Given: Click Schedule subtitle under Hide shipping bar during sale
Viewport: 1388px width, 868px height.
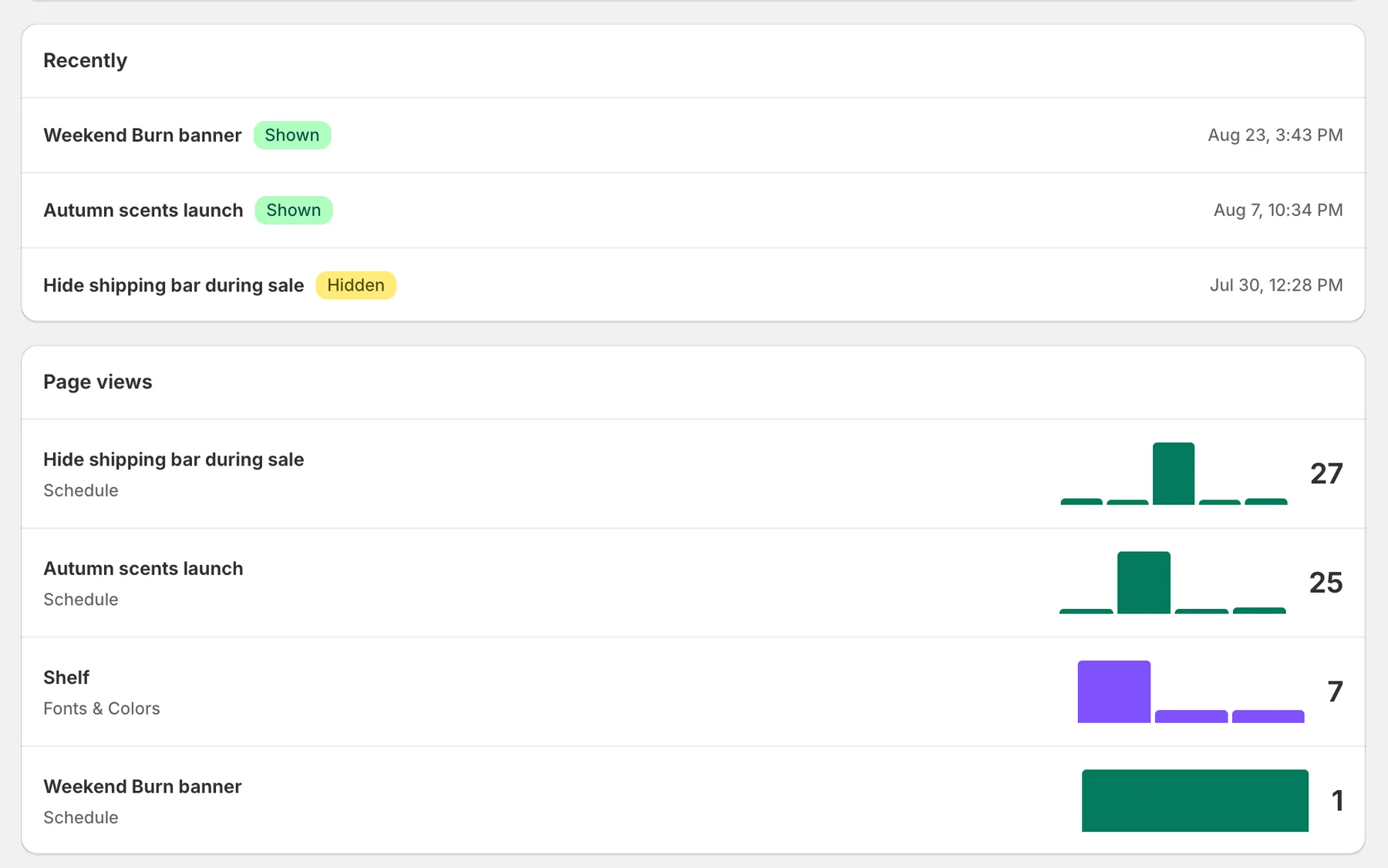Looking at the screenshot, I should coord(81,490).
